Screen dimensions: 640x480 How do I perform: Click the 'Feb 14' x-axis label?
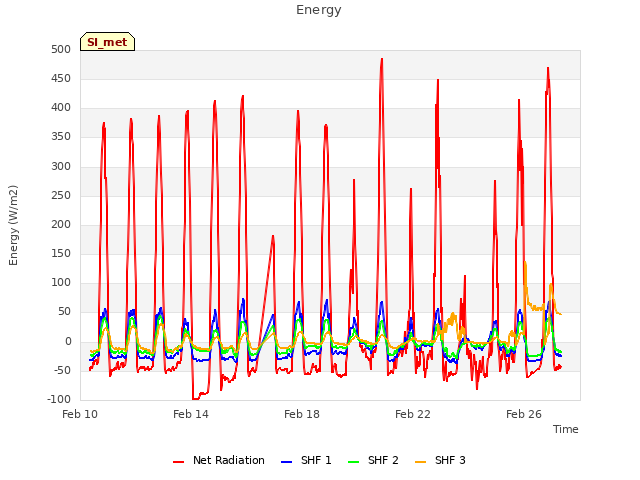(191, 414)
